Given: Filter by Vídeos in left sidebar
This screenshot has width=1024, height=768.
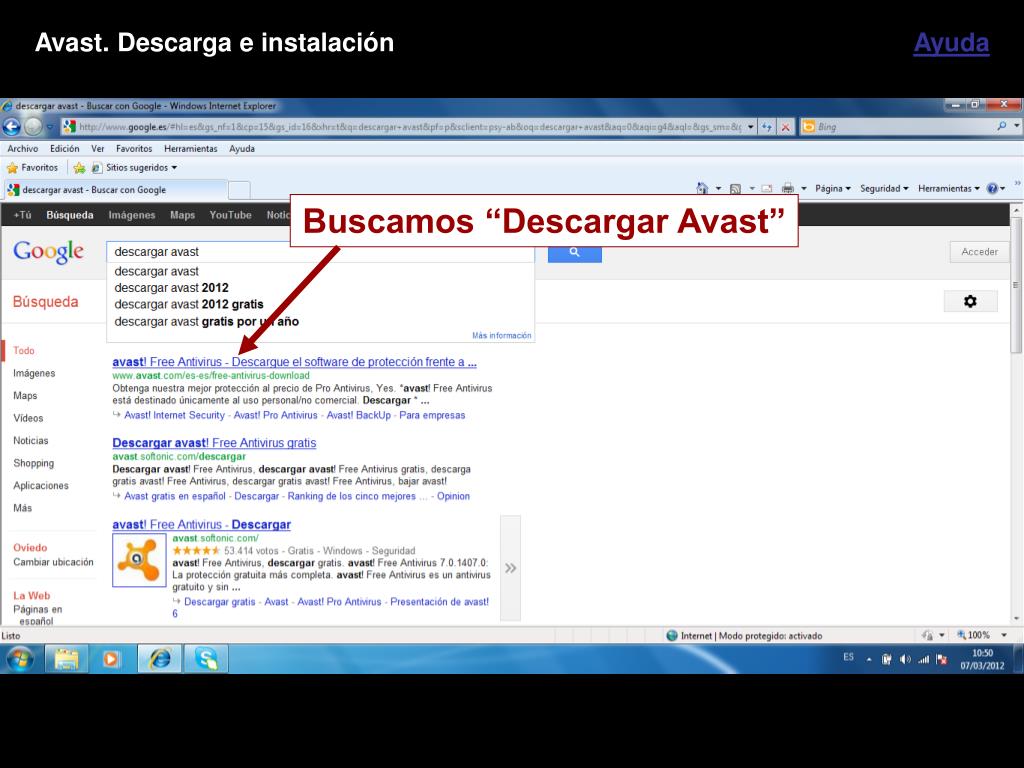Looking at the screenshot, I should (28, 418).
